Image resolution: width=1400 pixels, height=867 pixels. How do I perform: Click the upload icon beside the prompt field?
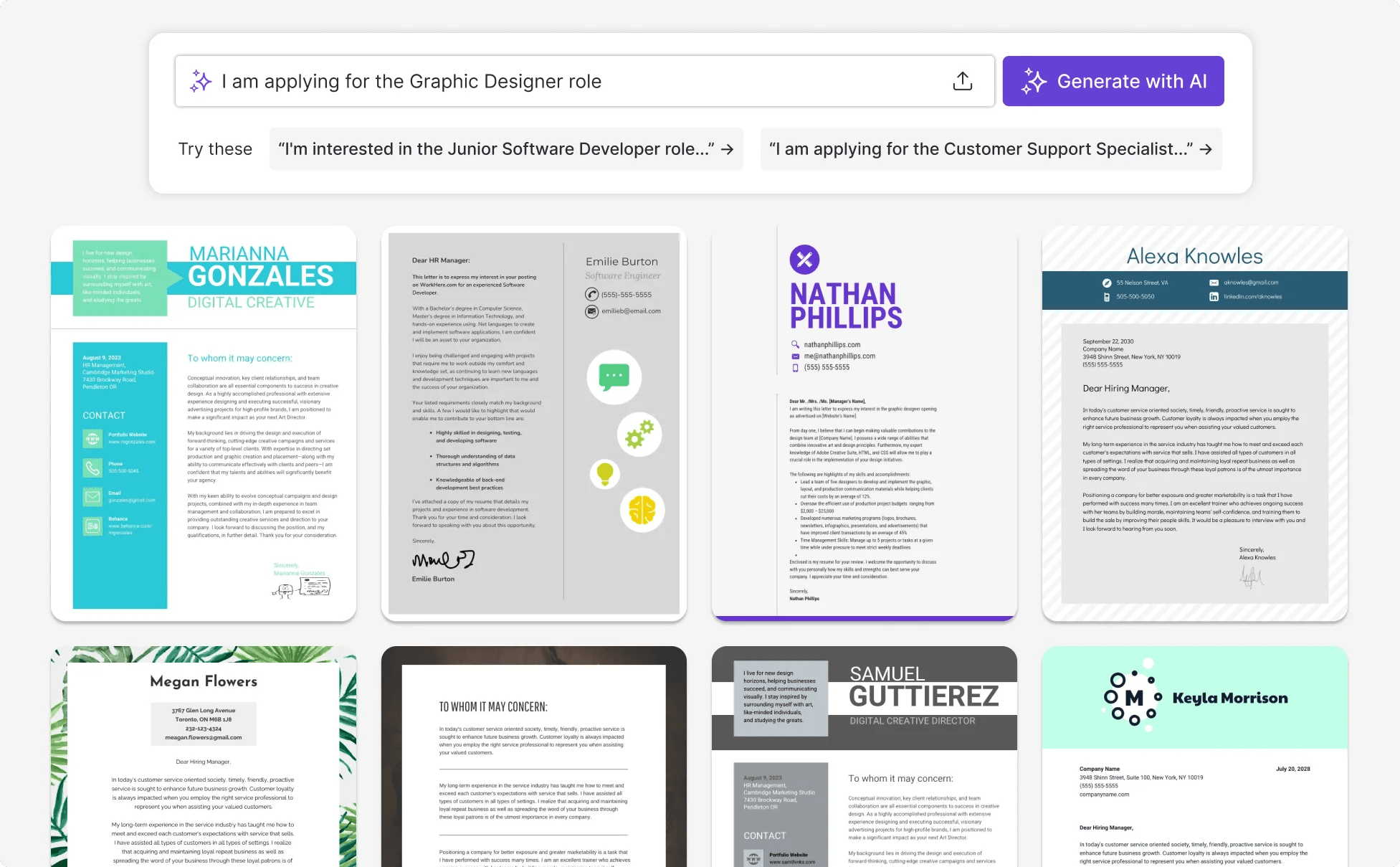coord(963,81)
